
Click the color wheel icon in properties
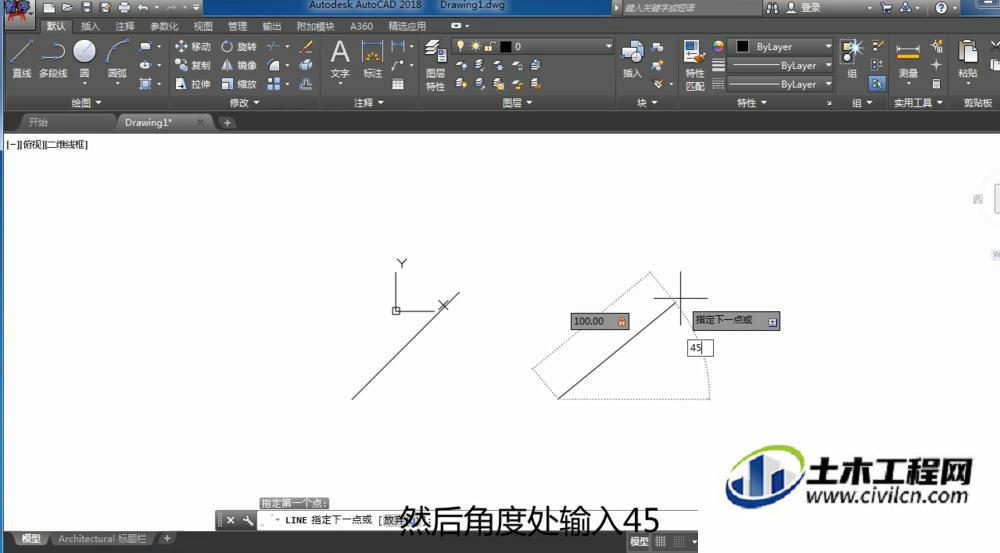pos(718,47)
